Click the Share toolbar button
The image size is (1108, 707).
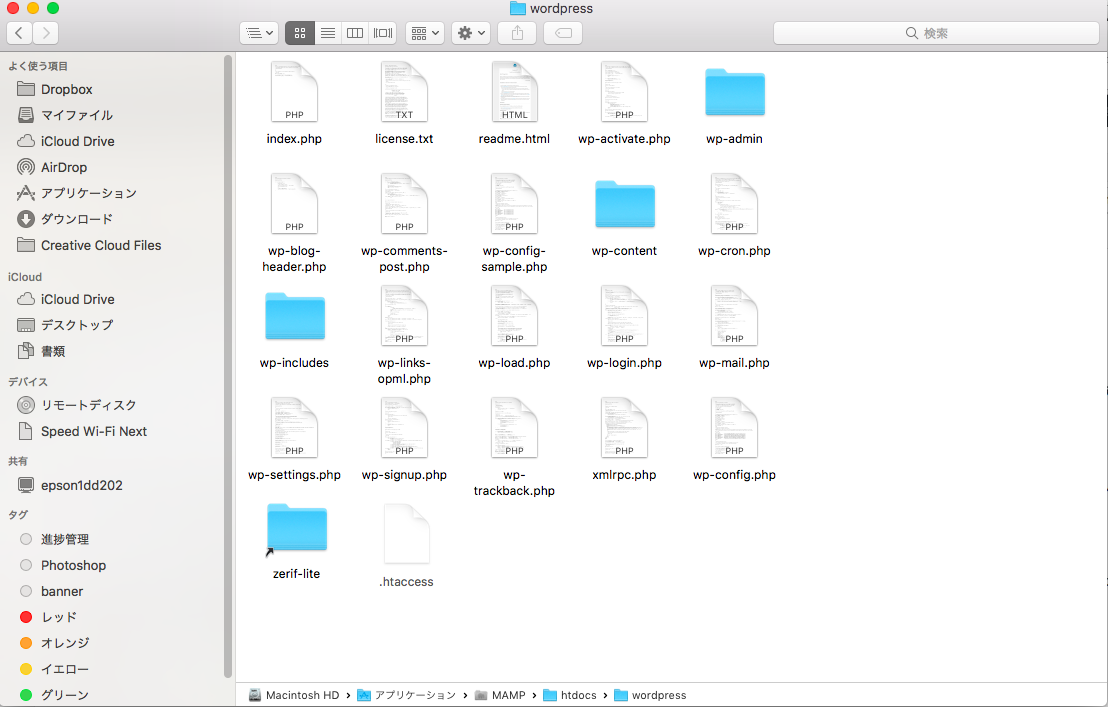[x=517, y=32]
